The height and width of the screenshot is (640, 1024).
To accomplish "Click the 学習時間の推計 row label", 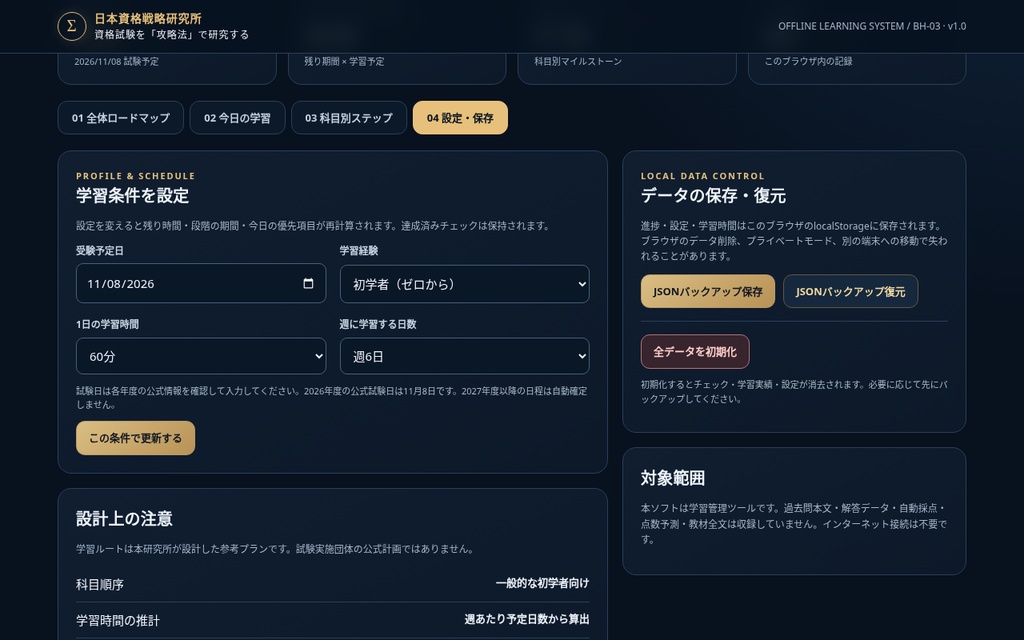I will (x=118, y=620).
